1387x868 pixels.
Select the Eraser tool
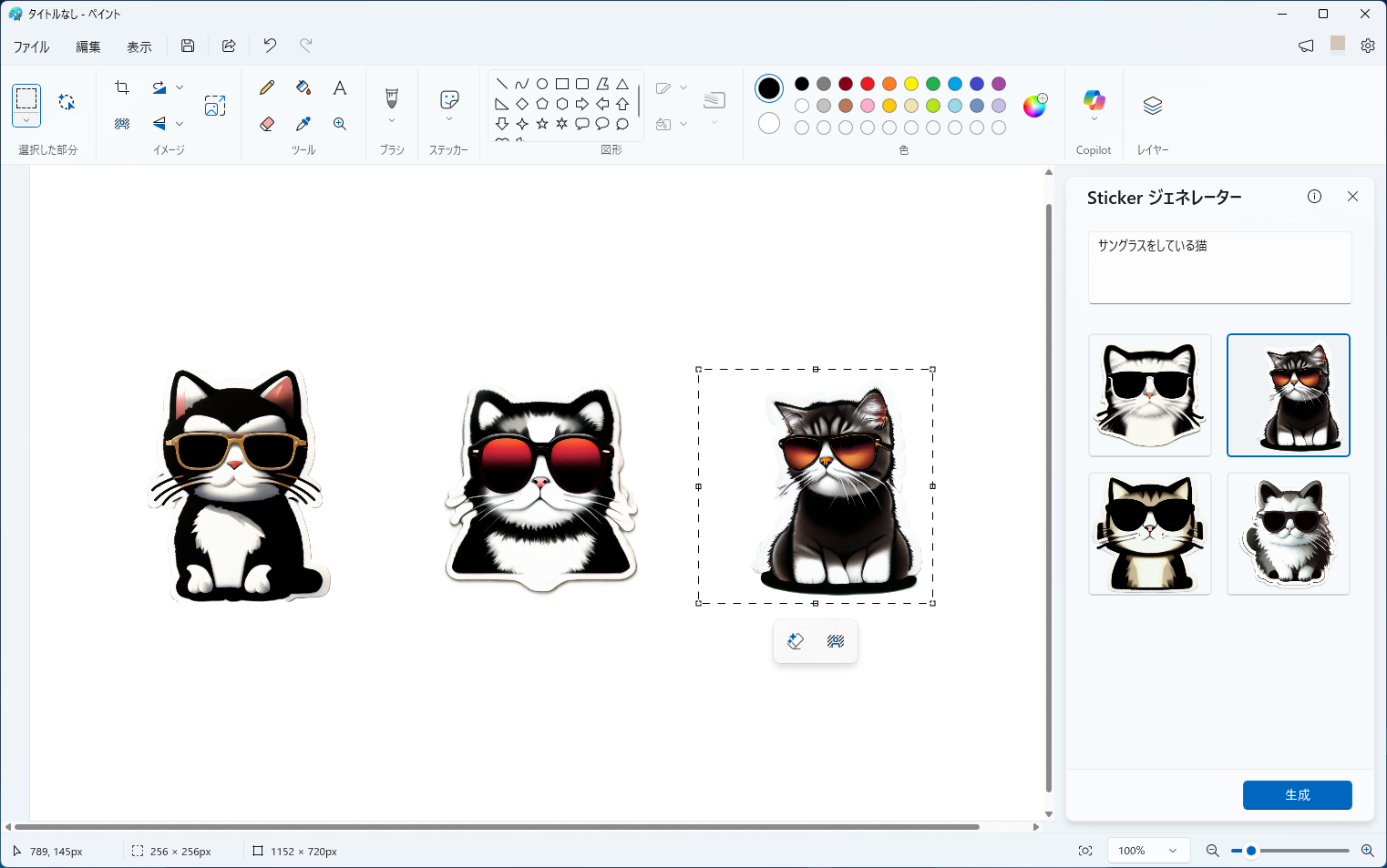tap(266, 124)
